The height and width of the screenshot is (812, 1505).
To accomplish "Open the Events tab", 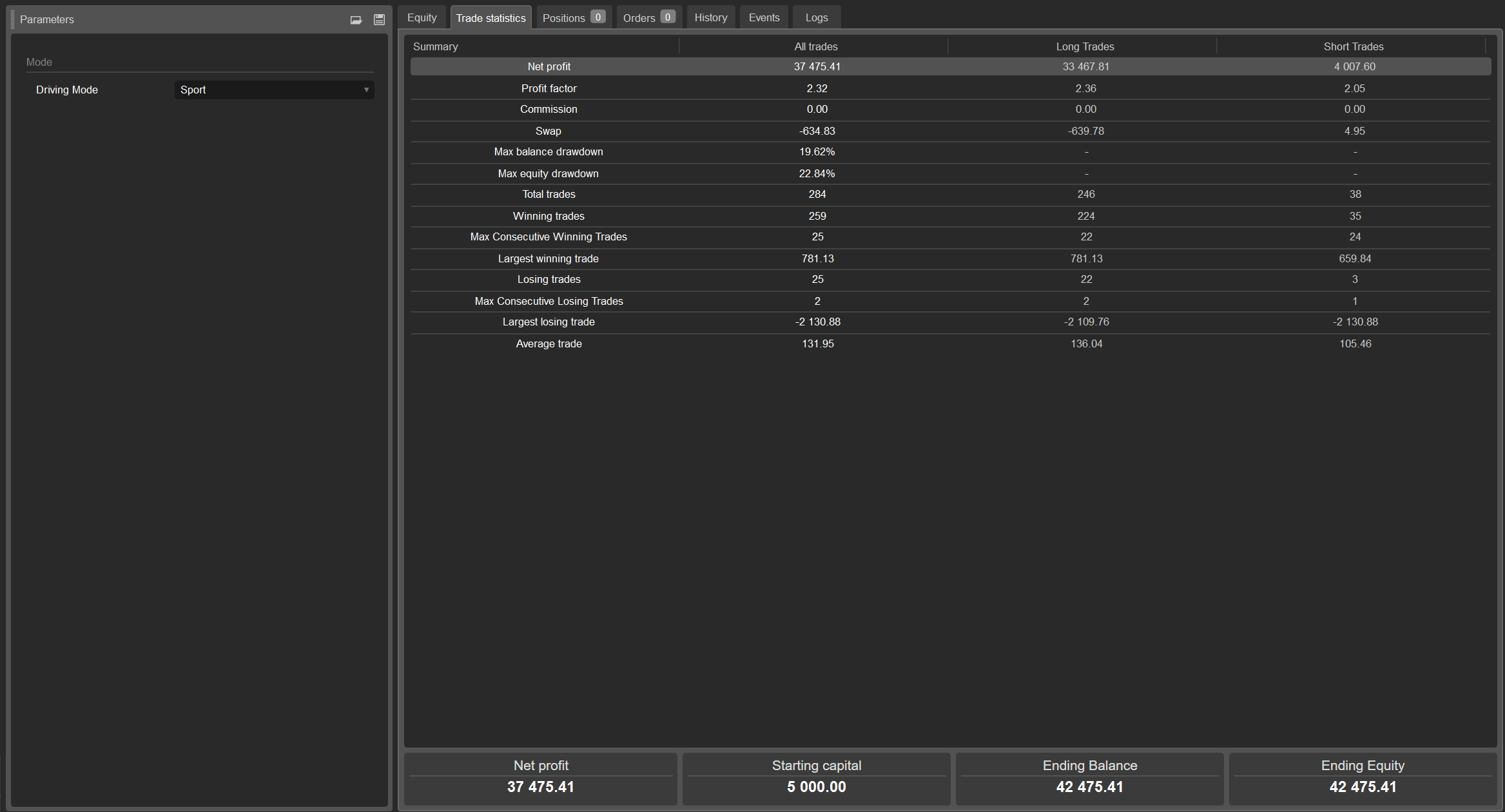I will pyautogui.click(x=764, y=18).
